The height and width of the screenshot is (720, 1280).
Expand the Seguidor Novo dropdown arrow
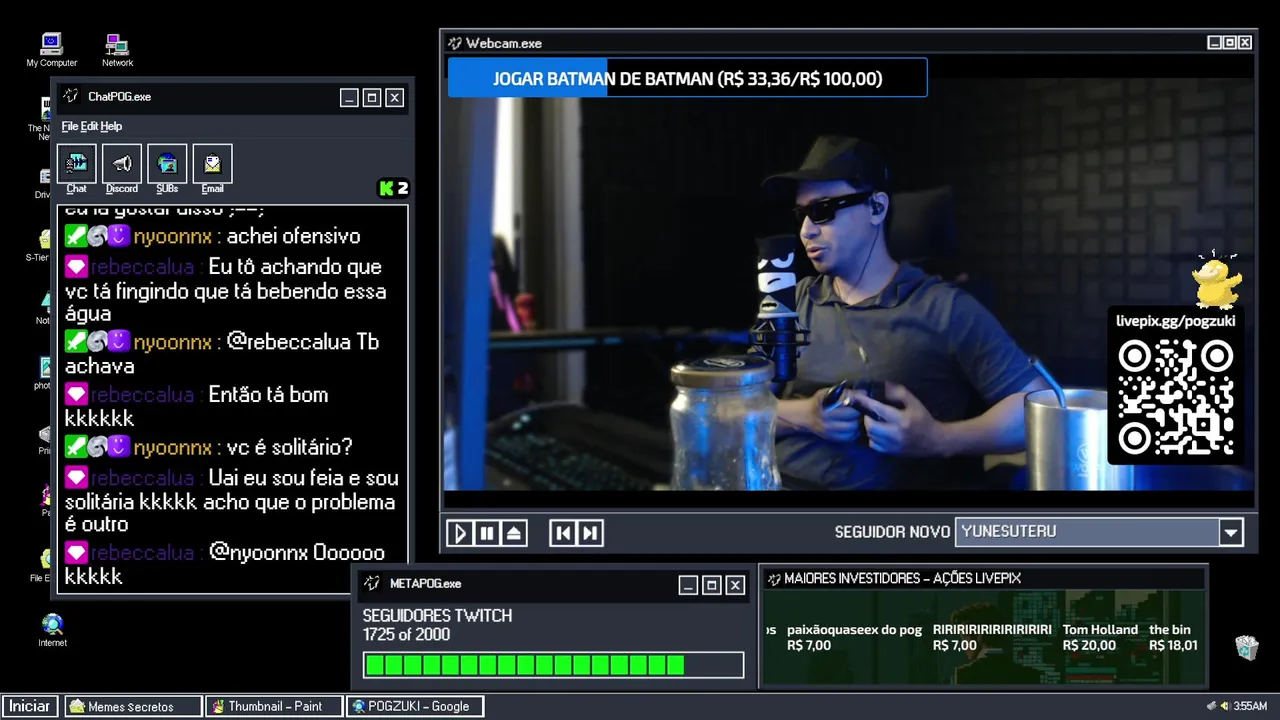click(1231, 532)
